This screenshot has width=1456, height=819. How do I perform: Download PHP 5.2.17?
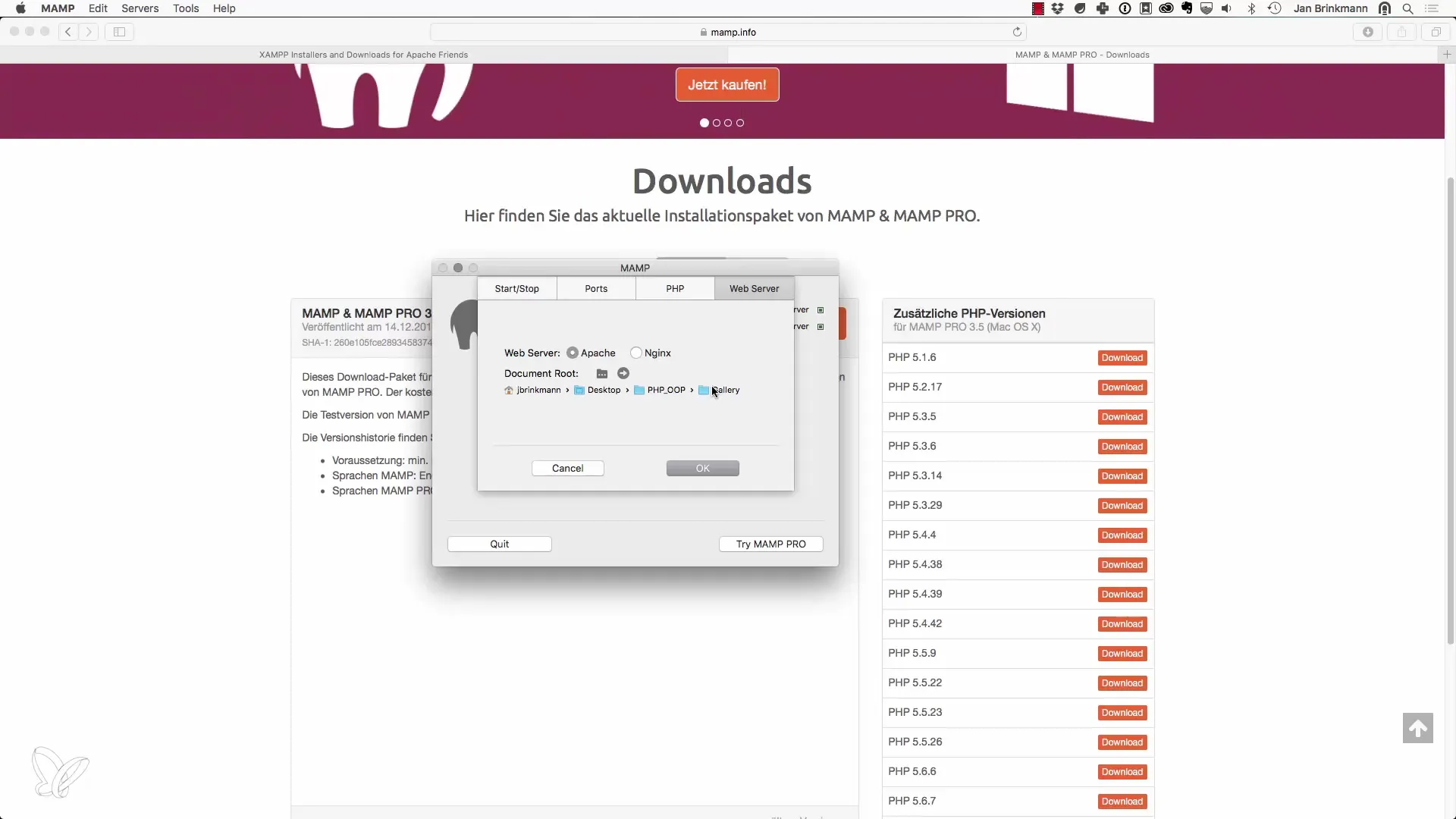coord(1122,388)
